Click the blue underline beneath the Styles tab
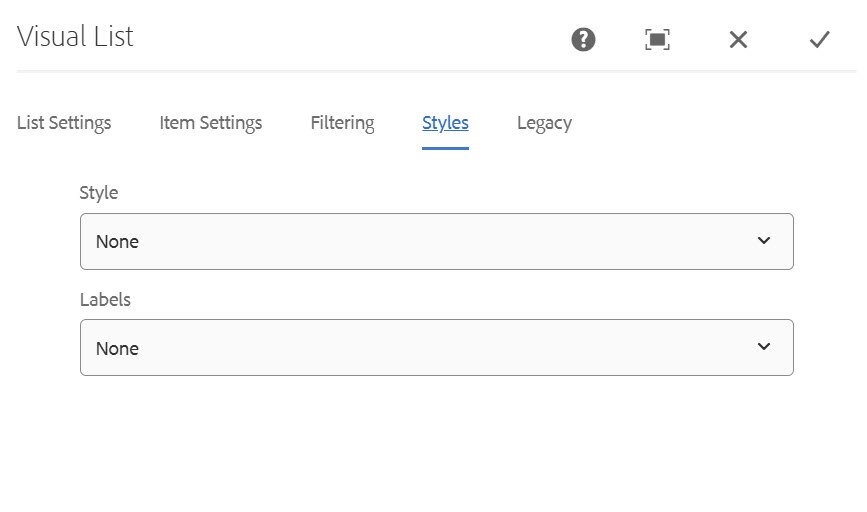 coord(445,148)
